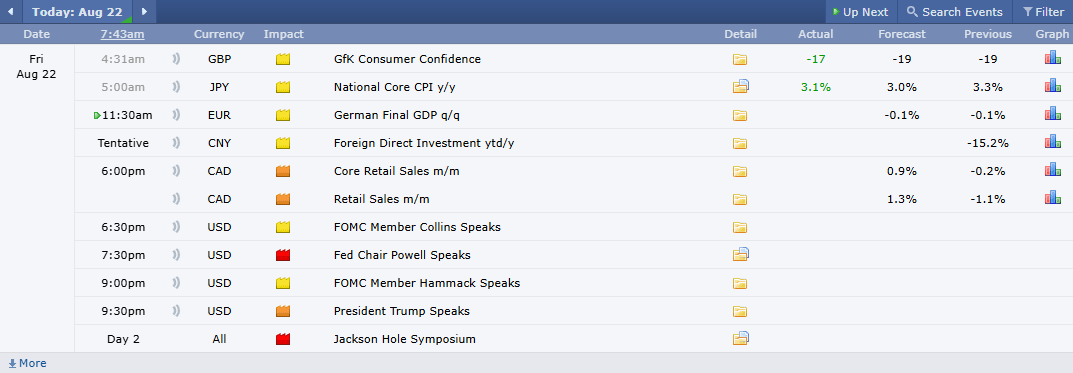Open detail folder for Fed Chair Powell Speaks
This screenshot has height=373, width=1073.
[740, 255]
